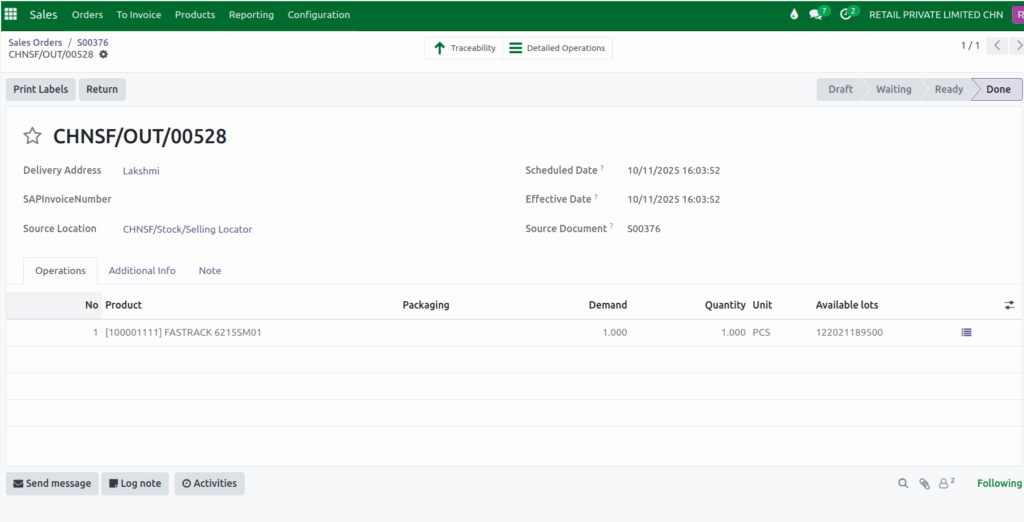1024x522 pixels.
Task: Open the Orders menu
Action: point(87,15)
